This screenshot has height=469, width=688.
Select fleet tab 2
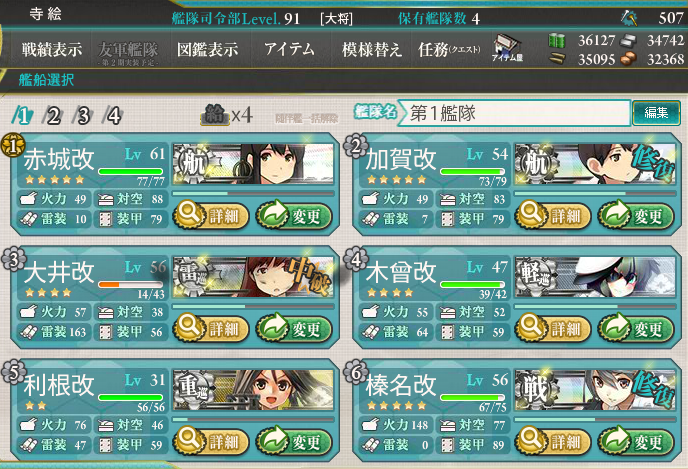[x=53, y=116]
